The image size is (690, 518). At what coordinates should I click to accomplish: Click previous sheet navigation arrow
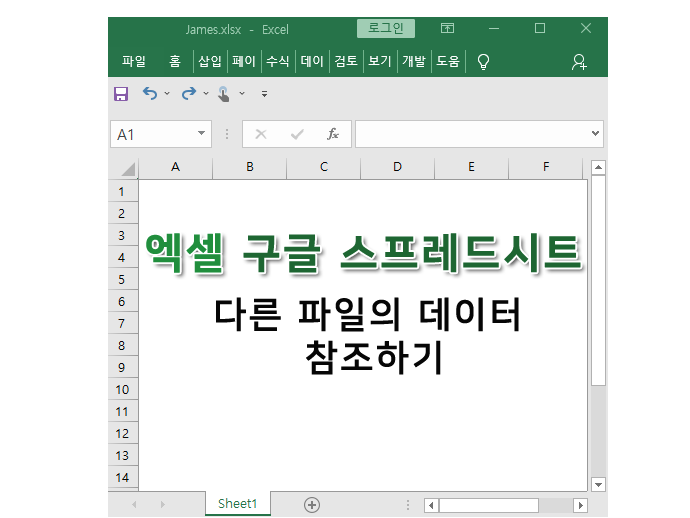coord(134,504)
